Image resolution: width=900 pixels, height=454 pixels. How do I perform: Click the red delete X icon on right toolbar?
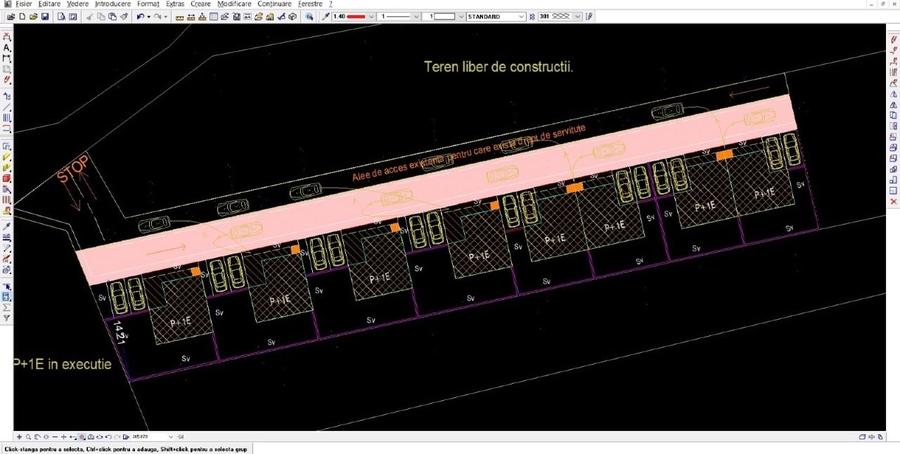click(x=892, y=202)
